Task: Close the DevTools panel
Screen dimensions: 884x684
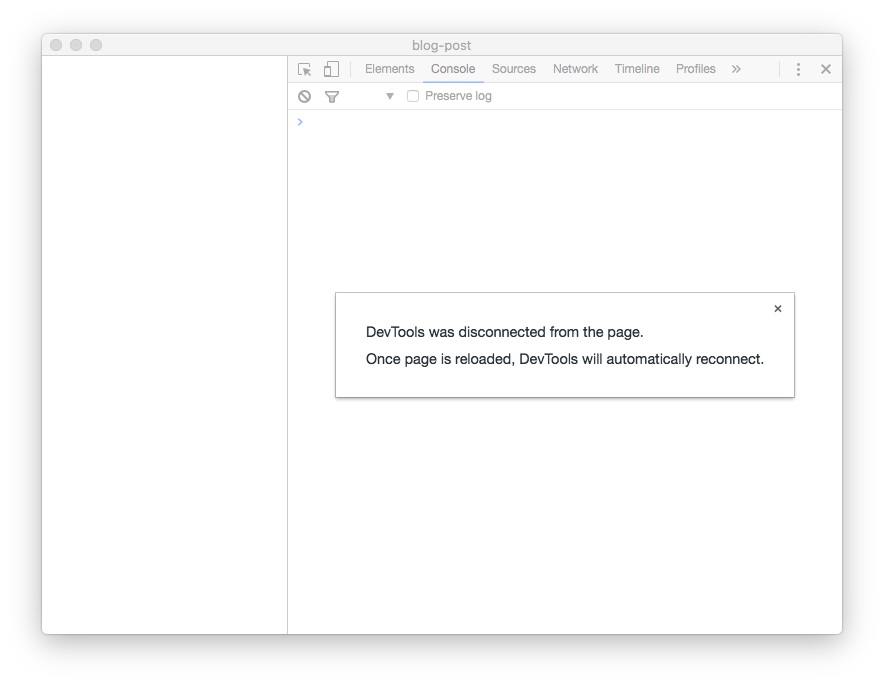Action: [x=826, y=69]
